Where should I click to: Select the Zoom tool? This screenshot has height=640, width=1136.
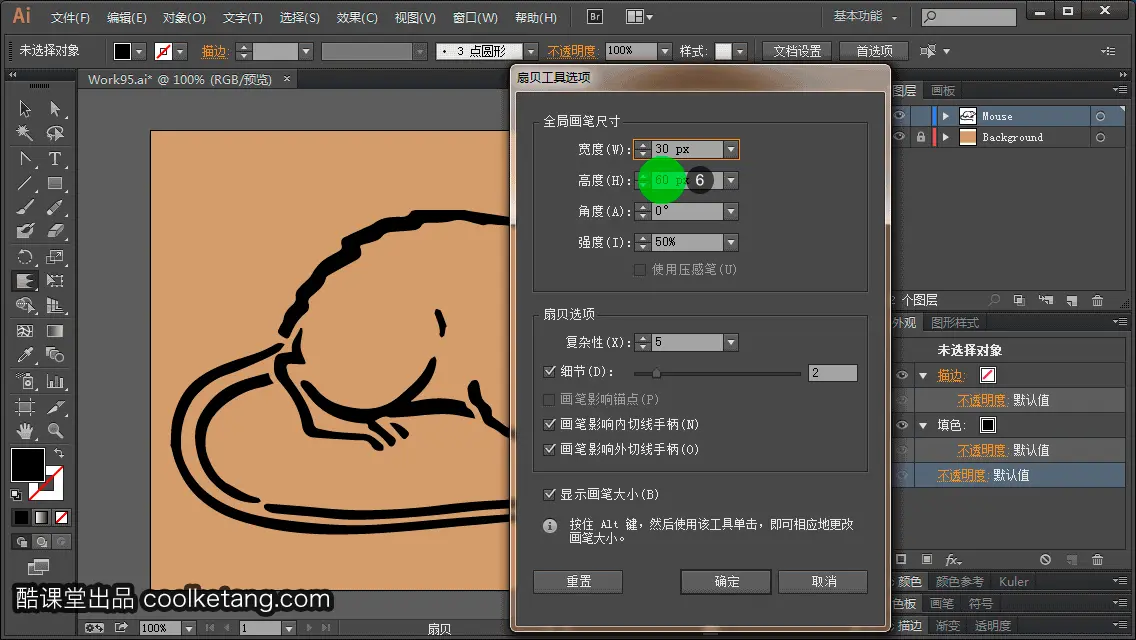point(55,431)
